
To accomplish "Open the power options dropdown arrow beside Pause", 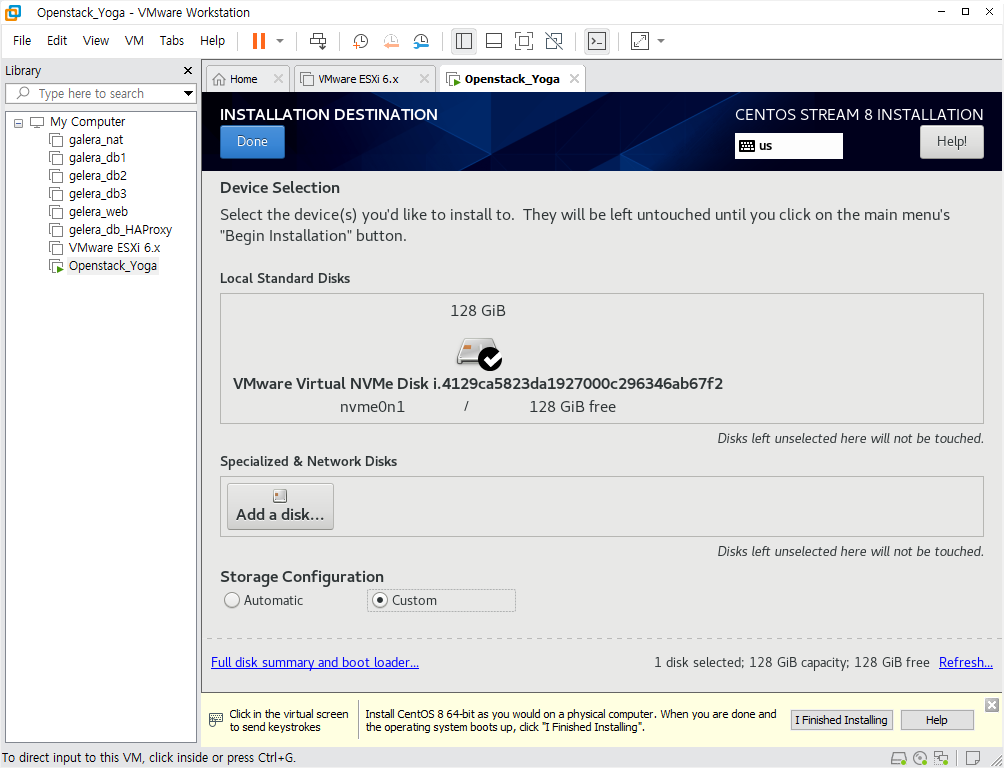I will [x=280, y=41].
